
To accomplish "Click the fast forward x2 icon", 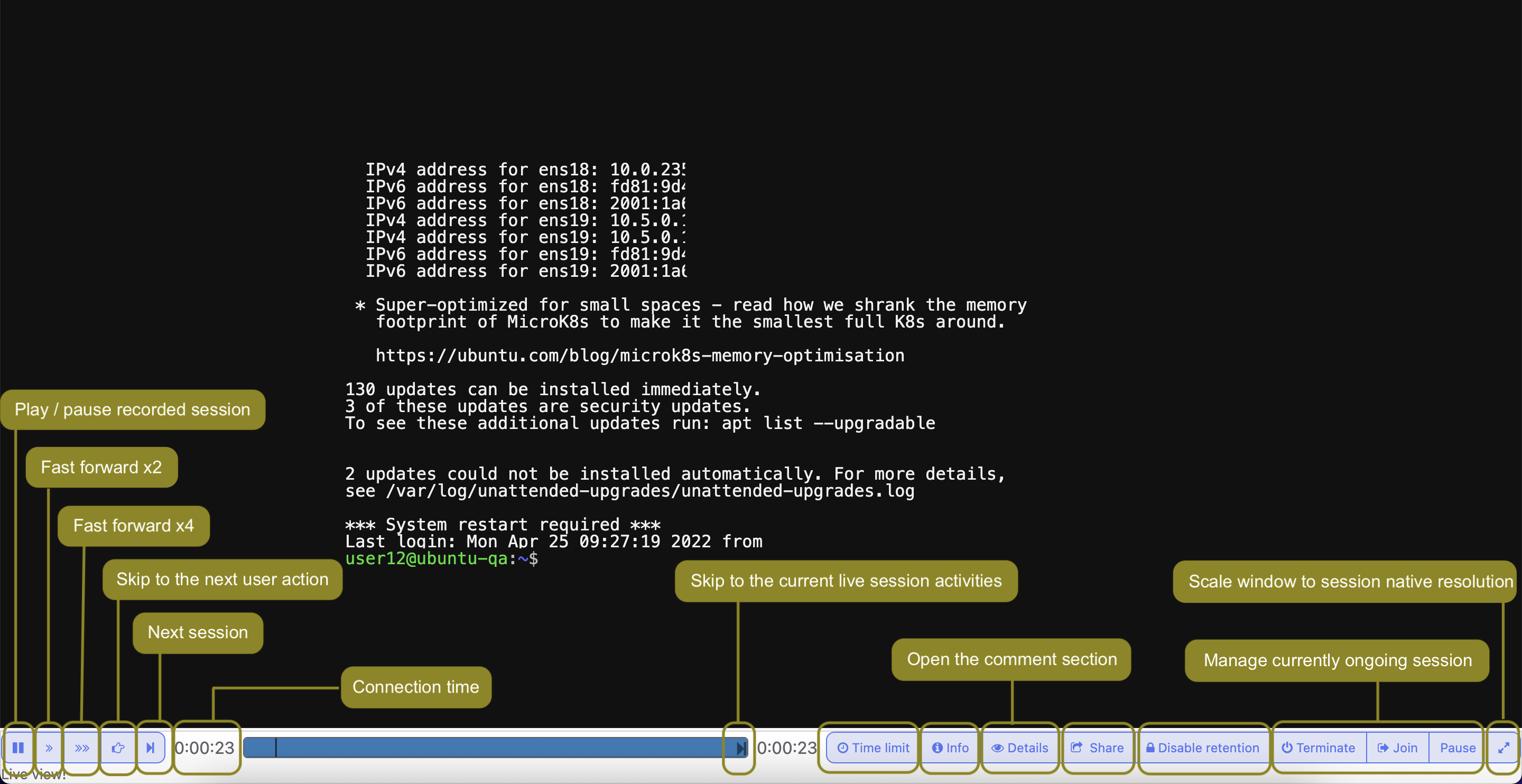I will click(49, 748).
